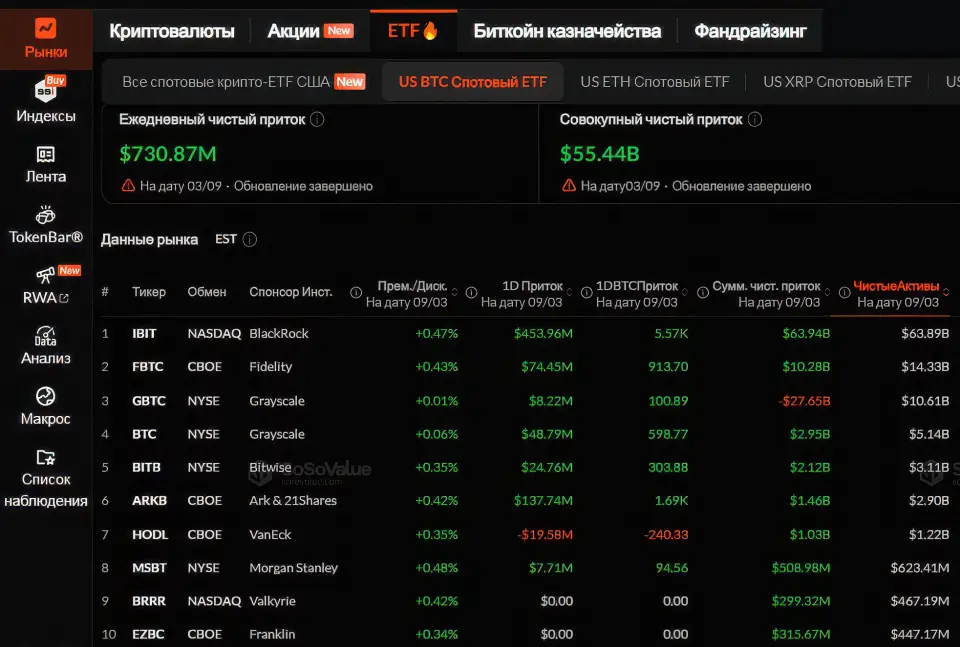Open the RWA sidebar item
960x647 pixels.
pyautogui.click(x=46, y=286)
